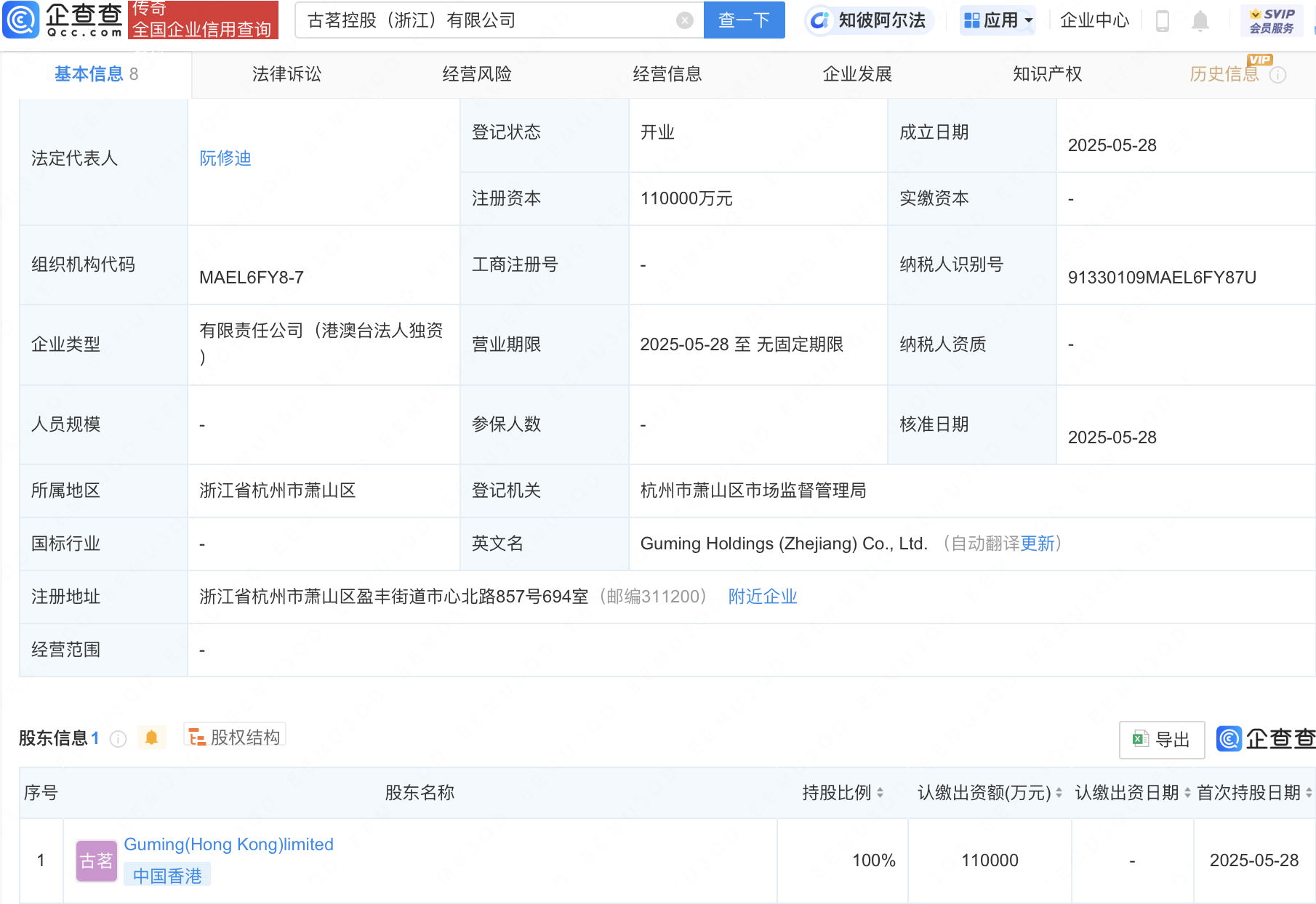Clear the search box text
Screen dimensions: 1316x904
pos(684,20)
